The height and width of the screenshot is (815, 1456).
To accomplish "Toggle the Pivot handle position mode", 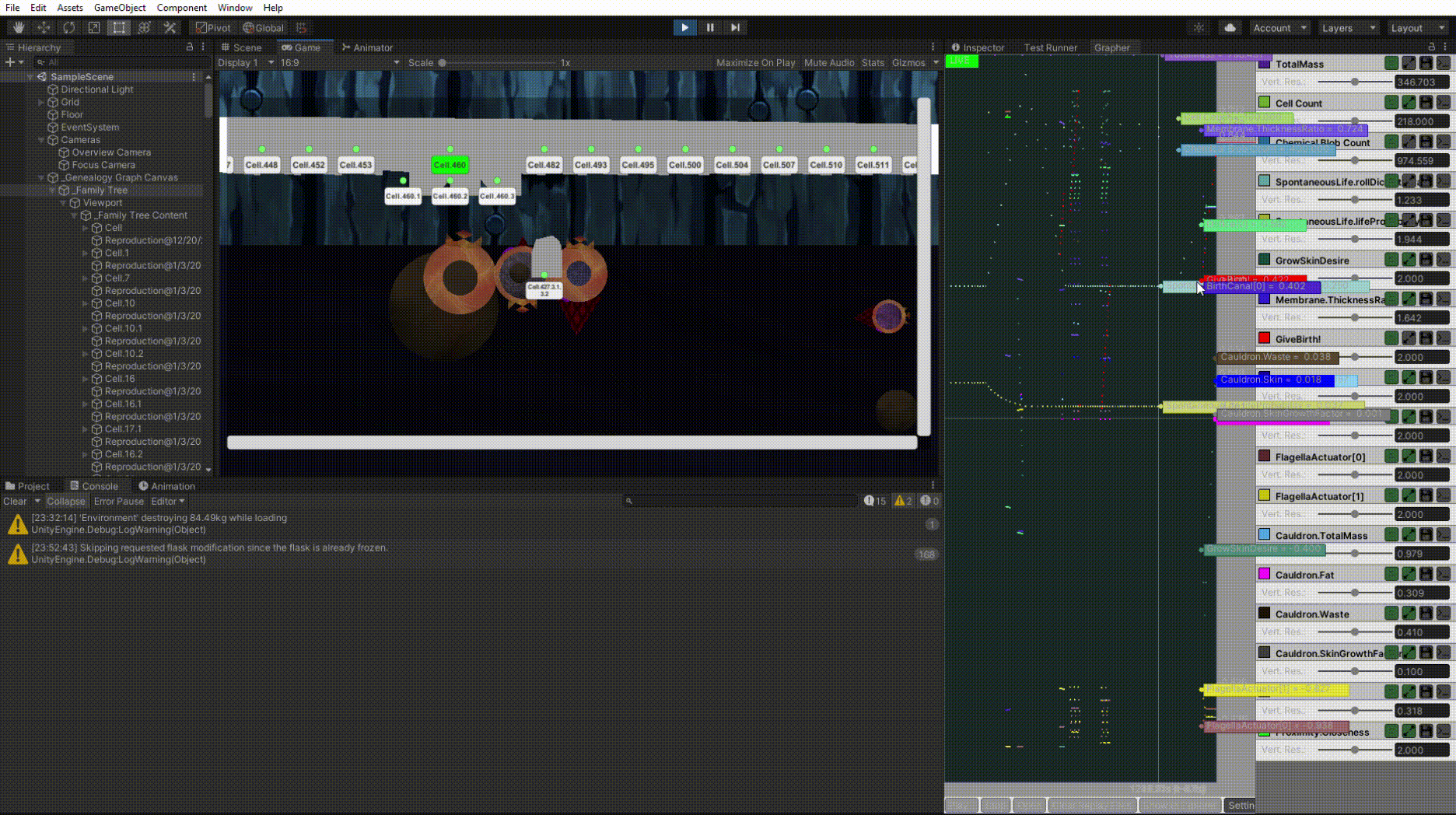I will (213, 27).
